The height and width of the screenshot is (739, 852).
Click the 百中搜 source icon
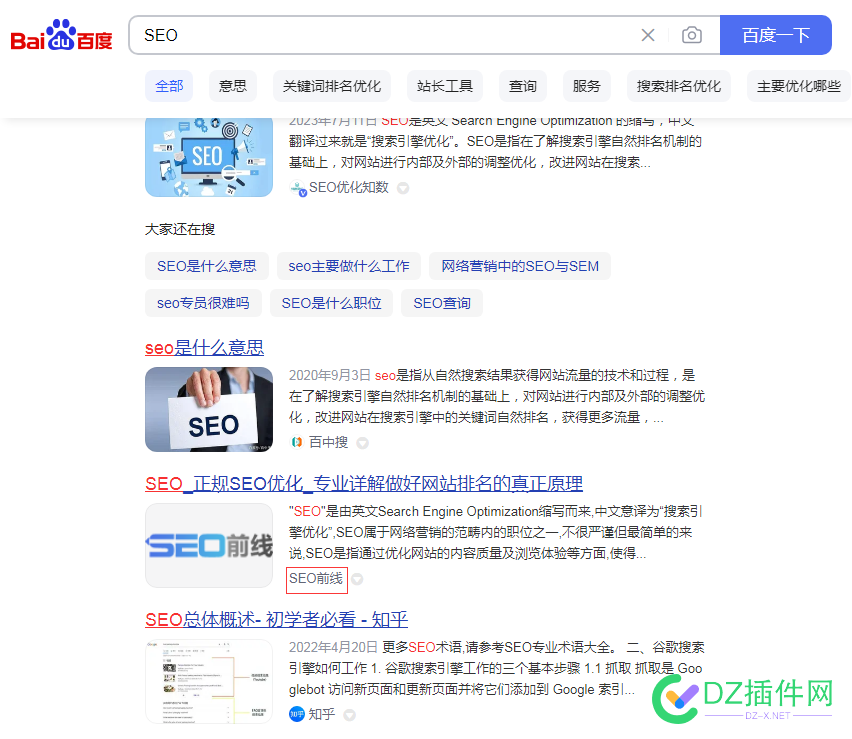coord(297,442)
